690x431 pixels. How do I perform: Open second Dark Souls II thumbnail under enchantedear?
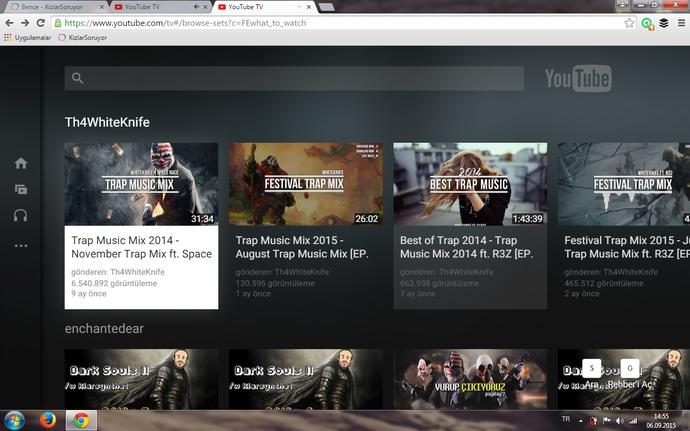coord(305,379)
